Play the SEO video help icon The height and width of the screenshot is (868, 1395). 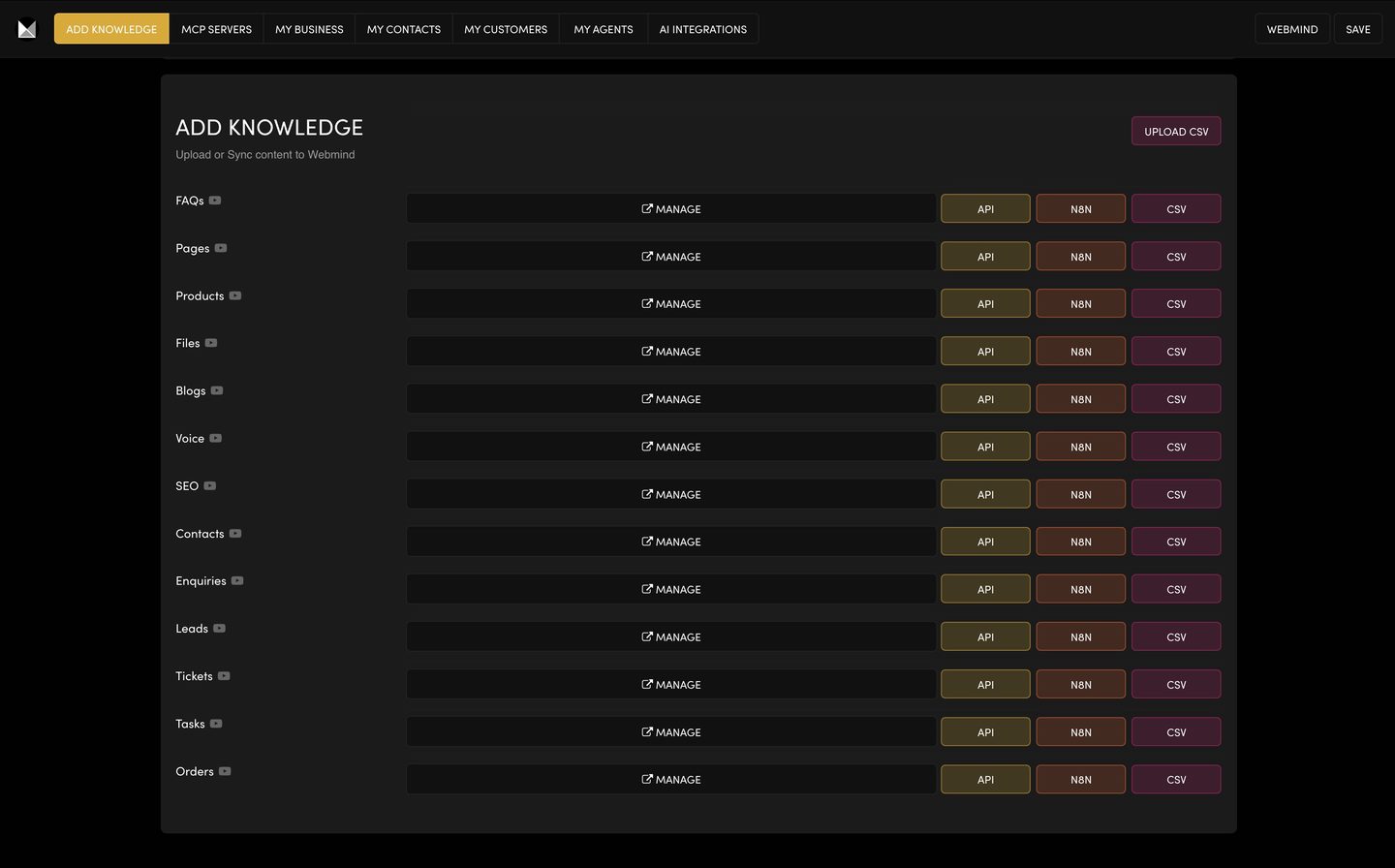[210, 486]
